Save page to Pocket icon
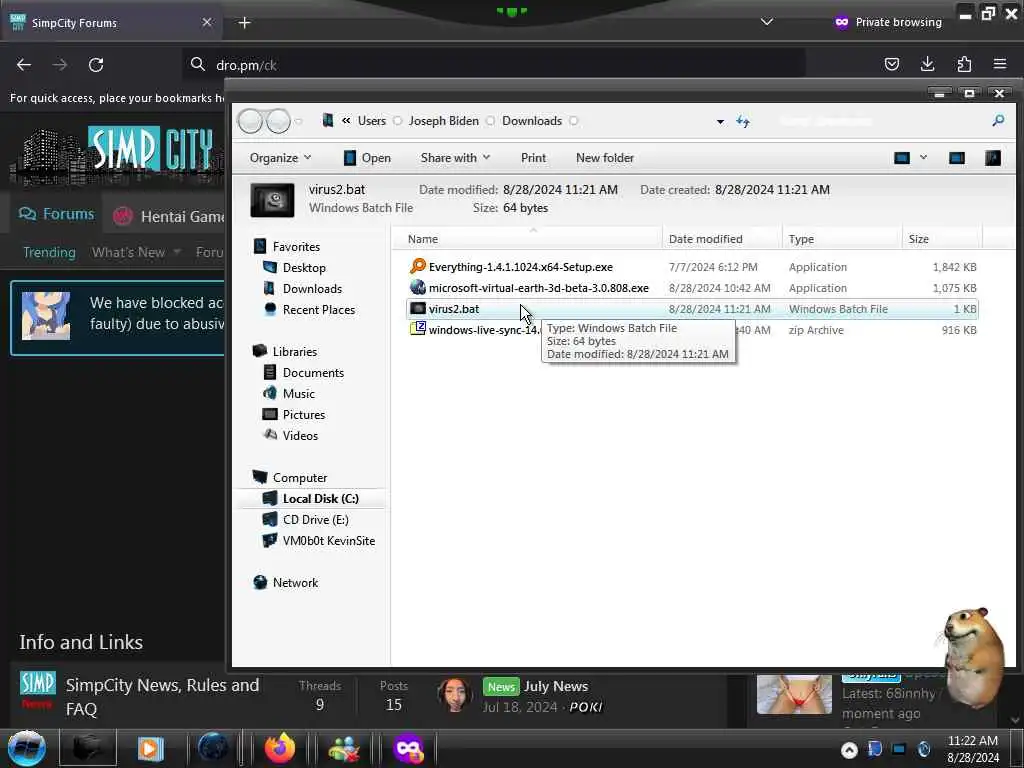 [891, 64]
